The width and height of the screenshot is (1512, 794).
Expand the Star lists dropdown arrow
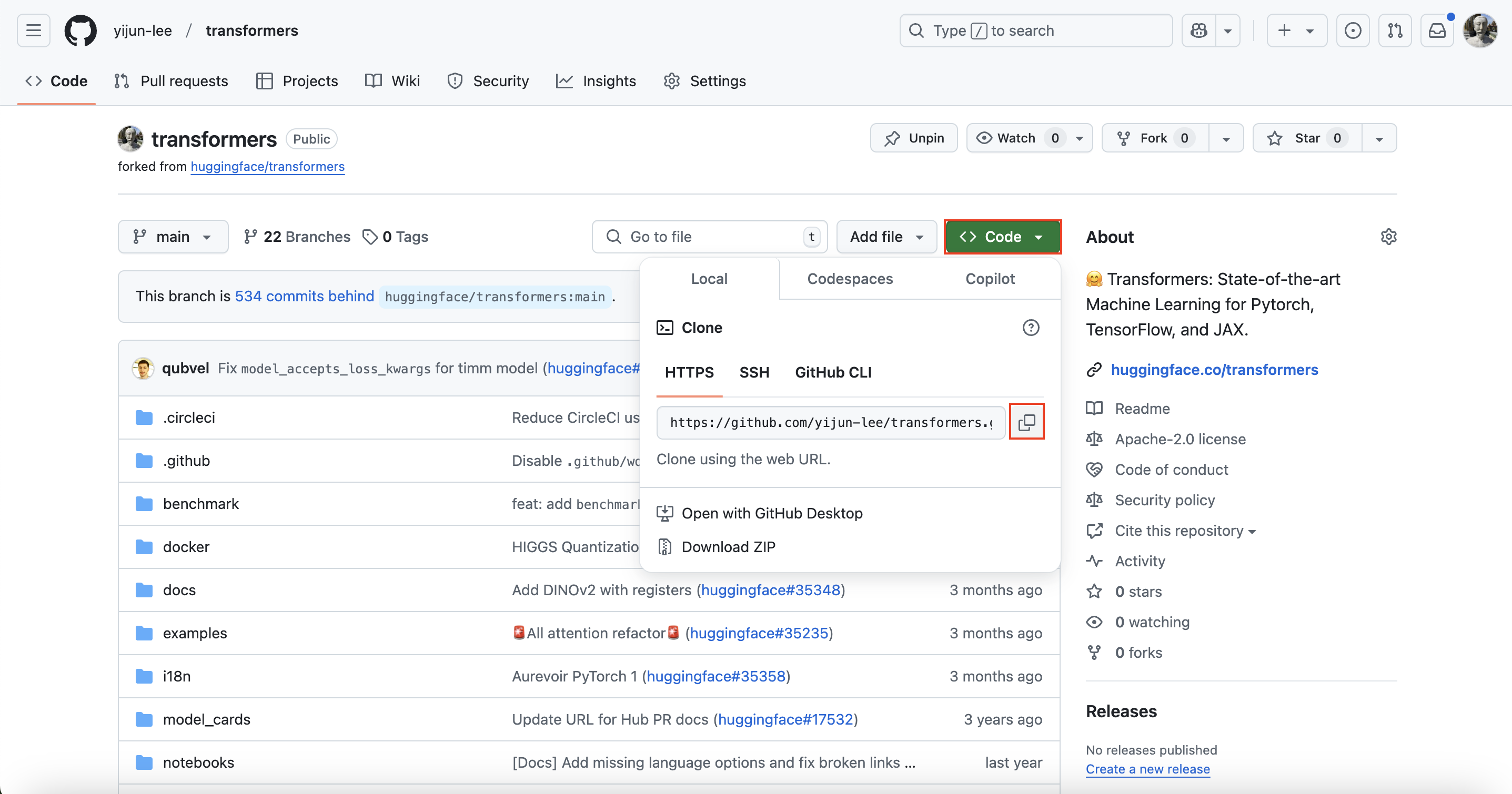pos(1379,138)
